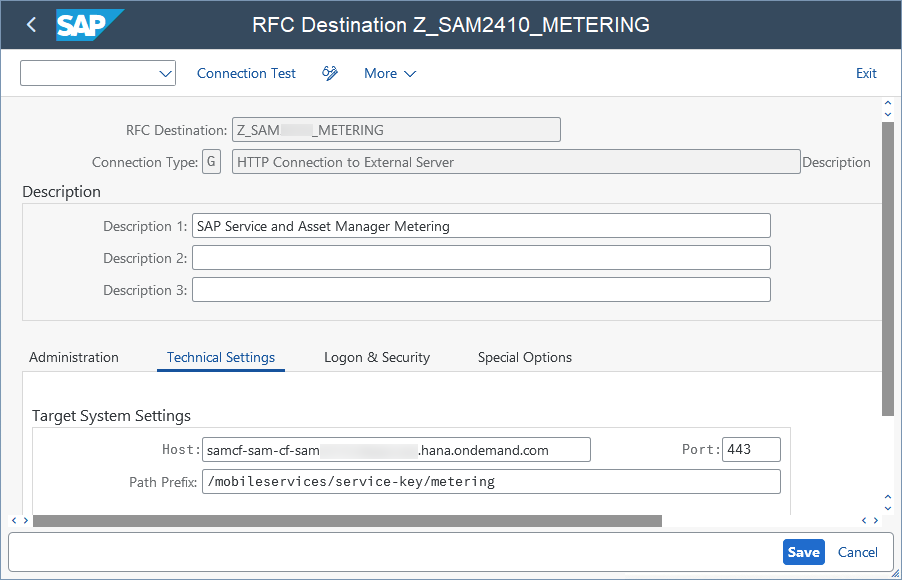
Task: Go back using the header arrow
Action: coord(31,25)
